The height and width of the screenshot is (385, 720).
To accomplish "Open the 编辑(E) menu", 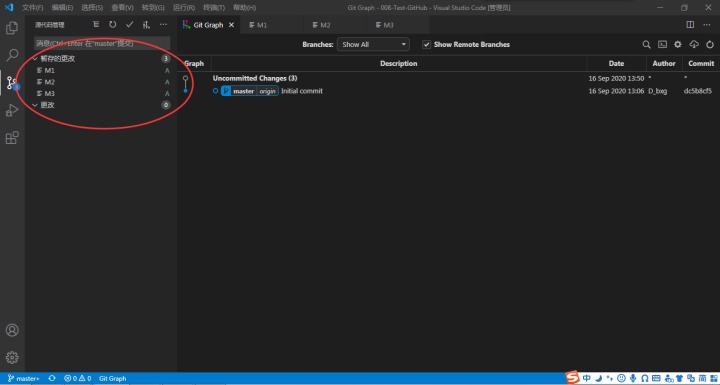I will [62, 8].
